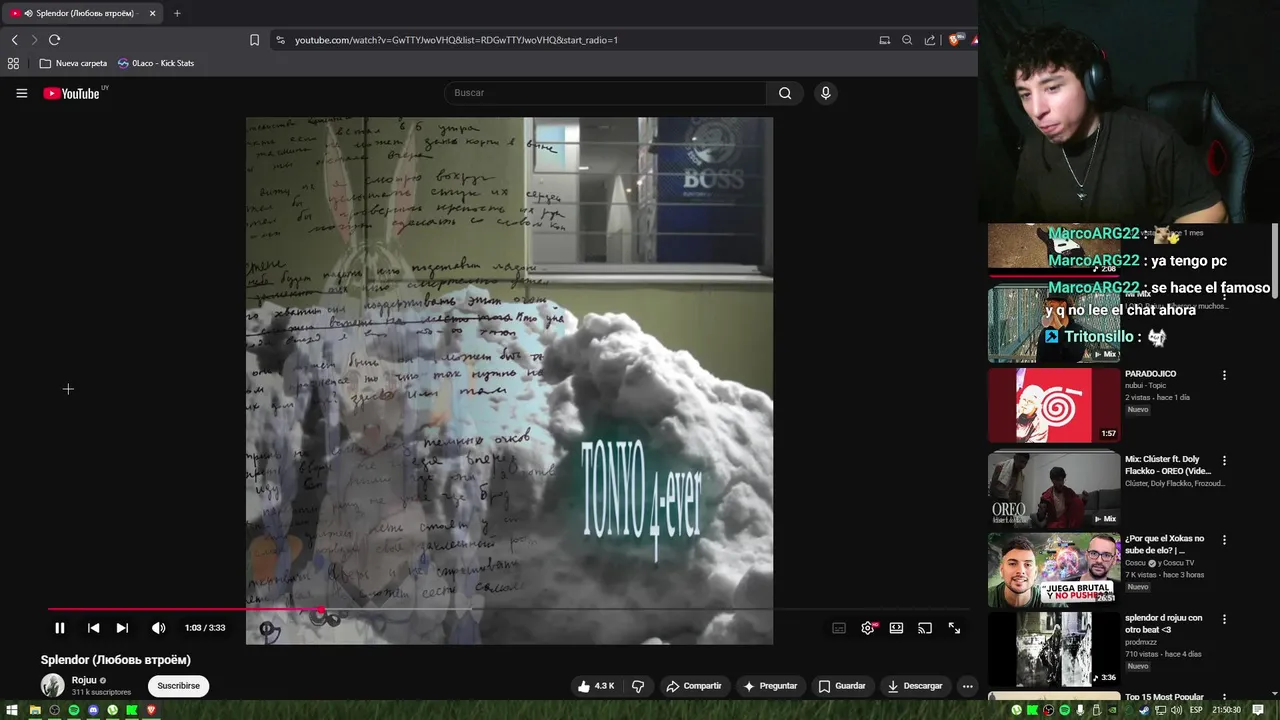Enter fullscreen mode
Viewport: 1280px width, 720px height.
pos(954,628)
